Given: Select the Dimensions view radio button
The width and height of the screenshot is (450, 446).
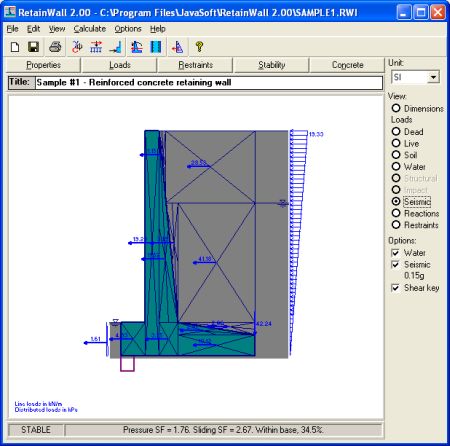Looking at the screenshot, I should coord(396,108).
